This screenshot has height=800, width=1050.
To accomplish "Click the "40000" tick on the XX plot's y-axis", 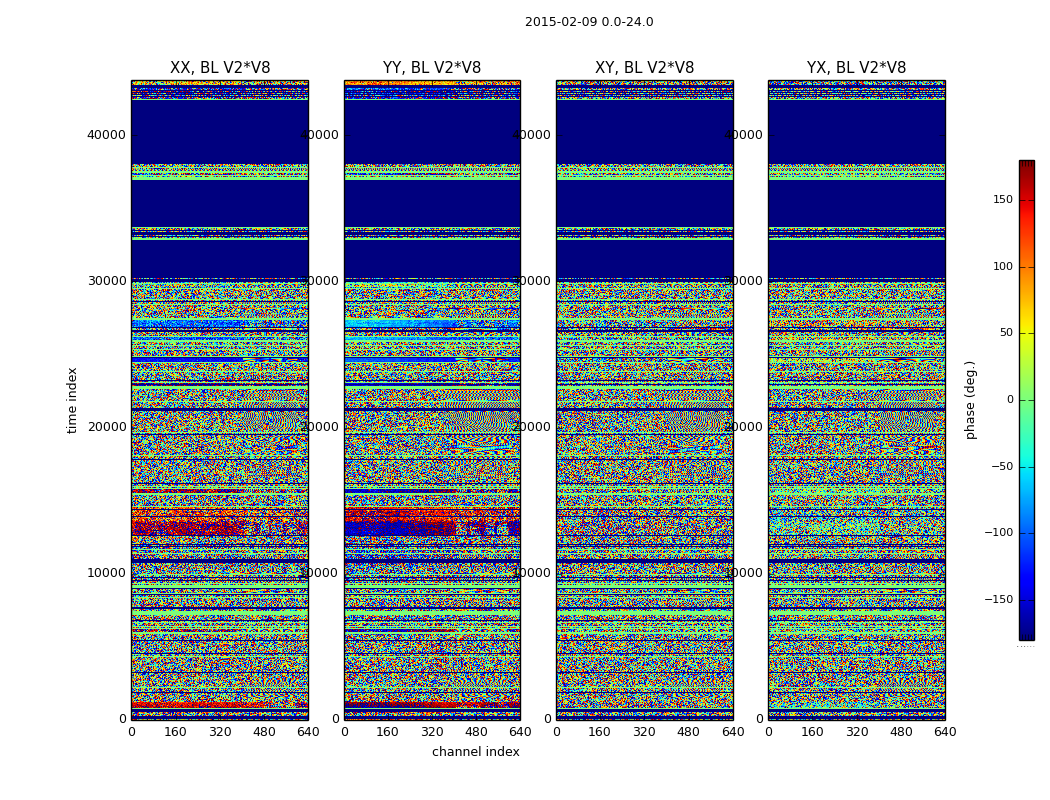I will [107, 134].
